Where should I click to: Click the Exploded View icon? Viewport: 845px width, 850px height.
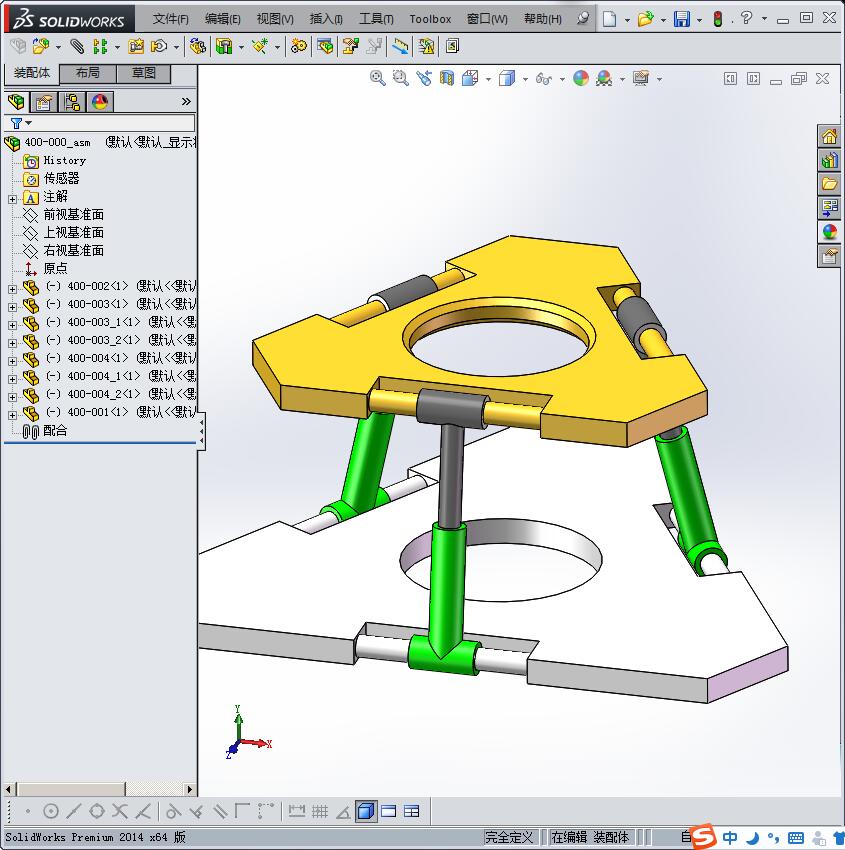coord(351,47)
